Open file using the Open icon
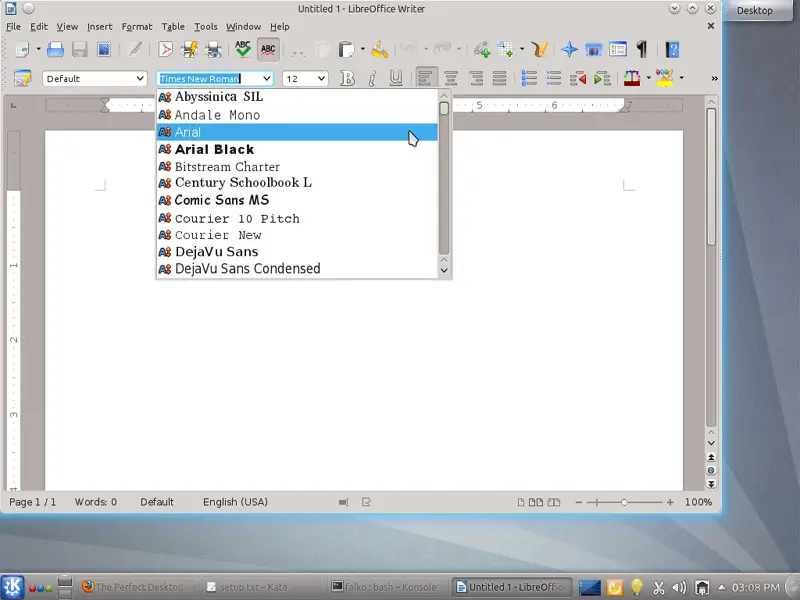Viewport: 800px width, 600px height. click(55, 49)
